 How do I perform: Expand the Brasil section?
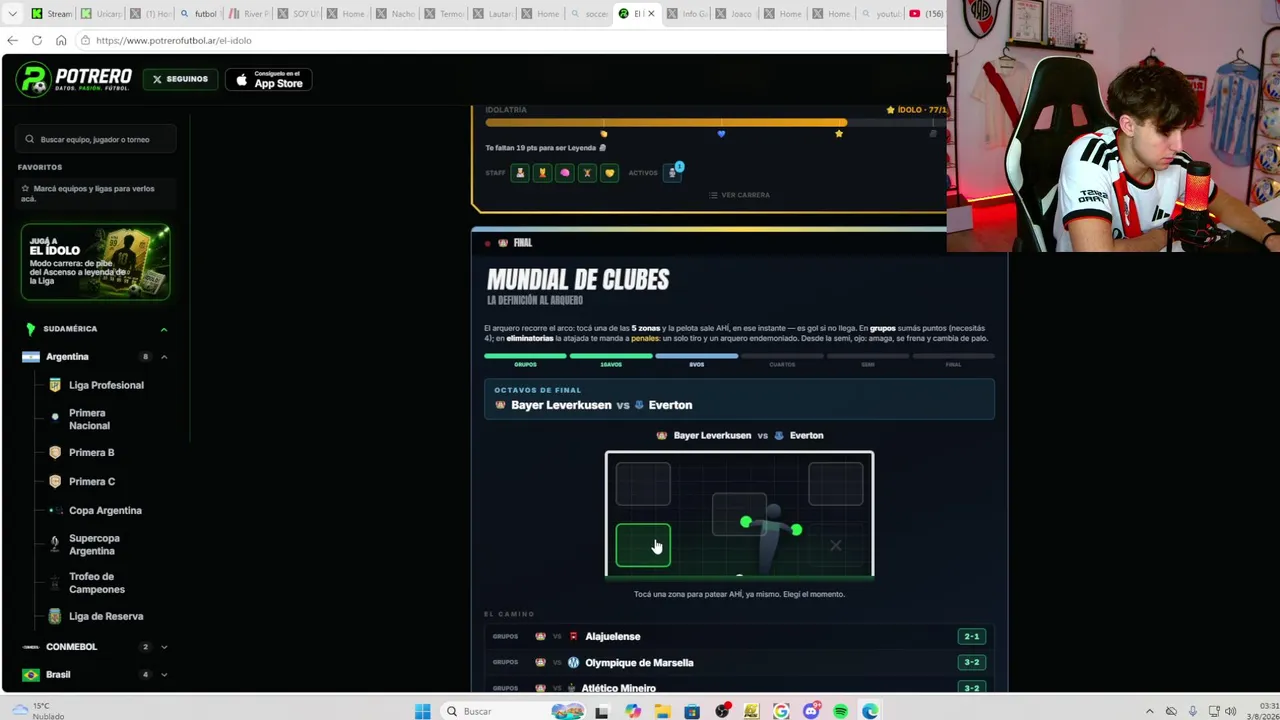[164, 675]
